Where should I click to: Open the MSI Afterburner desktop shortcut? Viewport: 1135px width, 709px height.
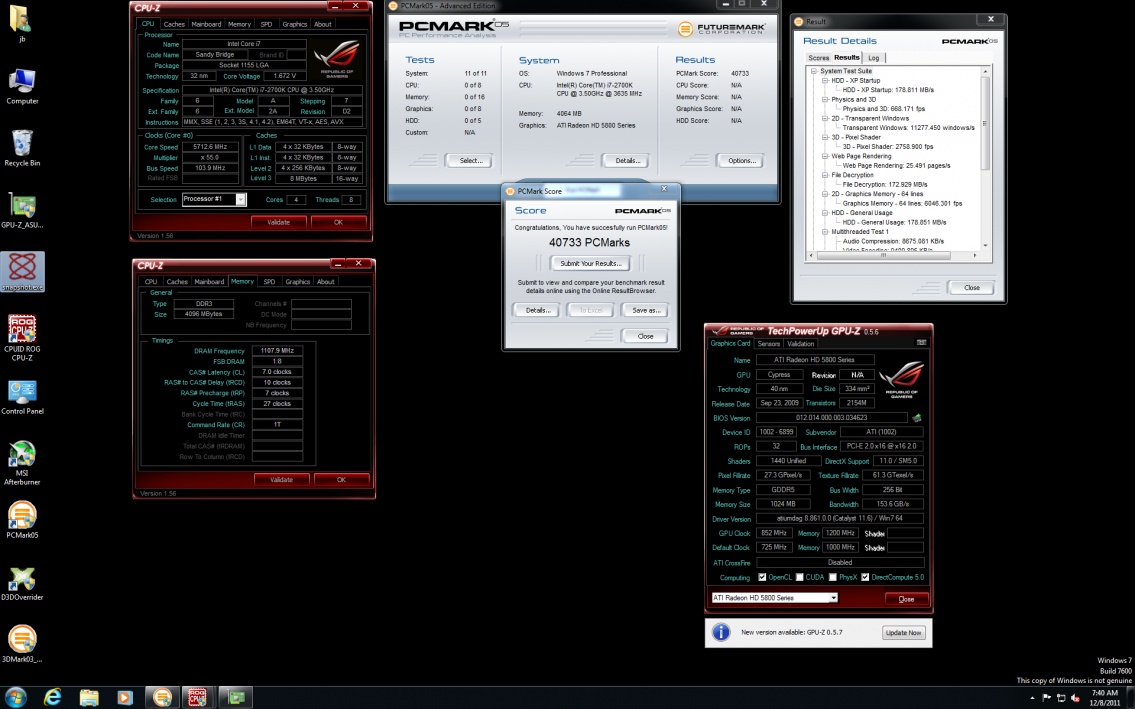point(22,457)
